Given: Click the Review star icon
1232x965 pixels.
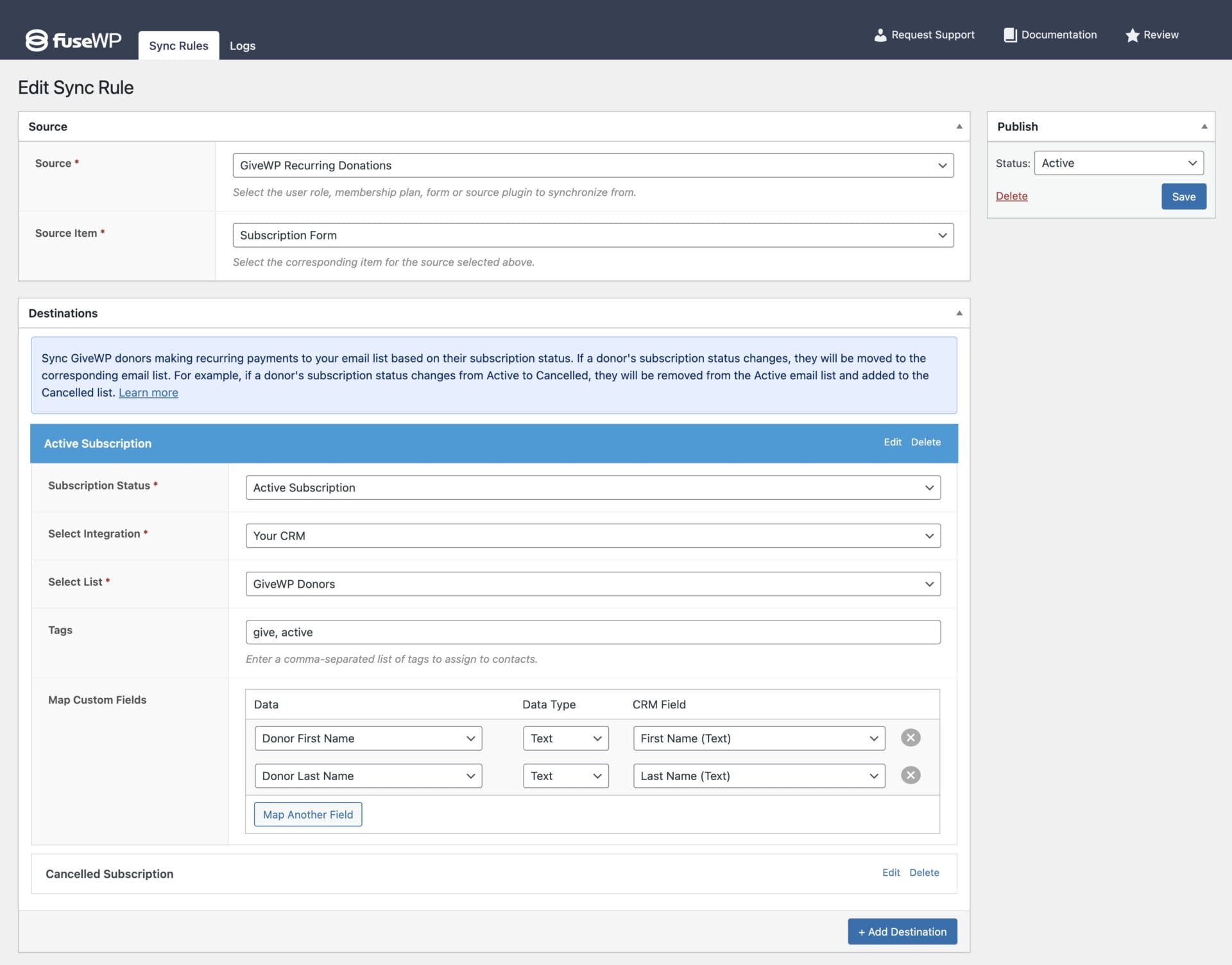Looking at the screenshot, I should coord(1133,35).
